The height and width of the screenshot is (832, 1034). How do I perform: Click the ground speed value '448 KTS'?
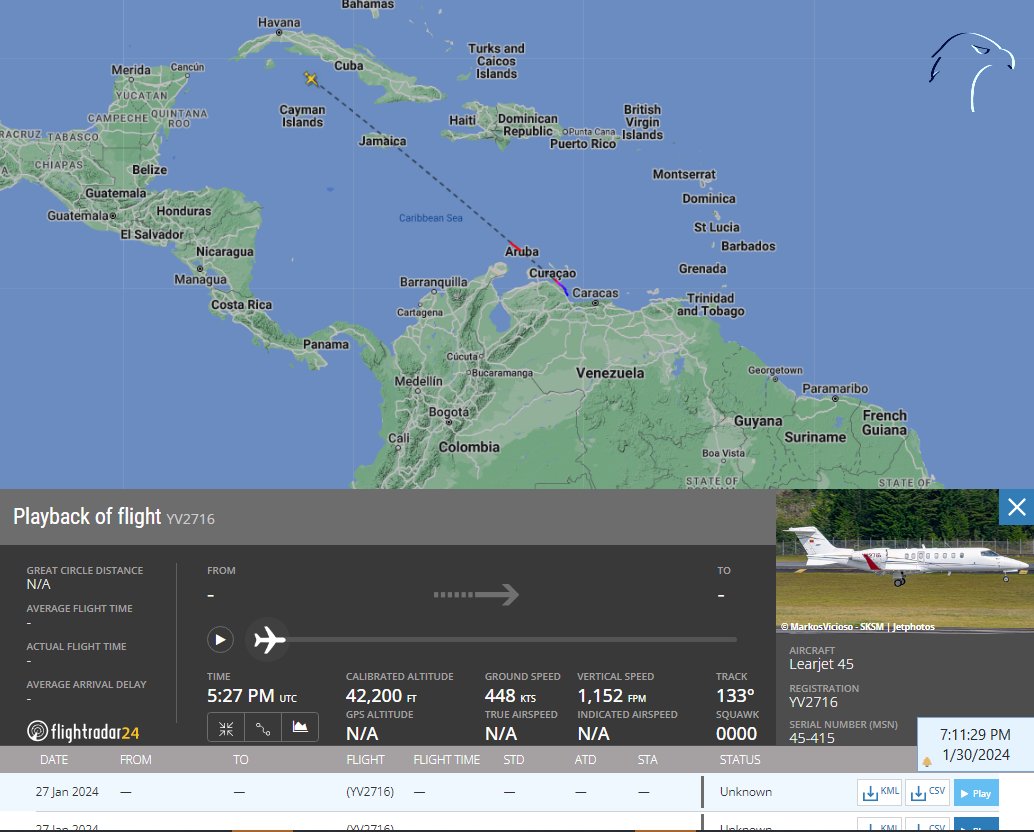(x=510, y=696)
